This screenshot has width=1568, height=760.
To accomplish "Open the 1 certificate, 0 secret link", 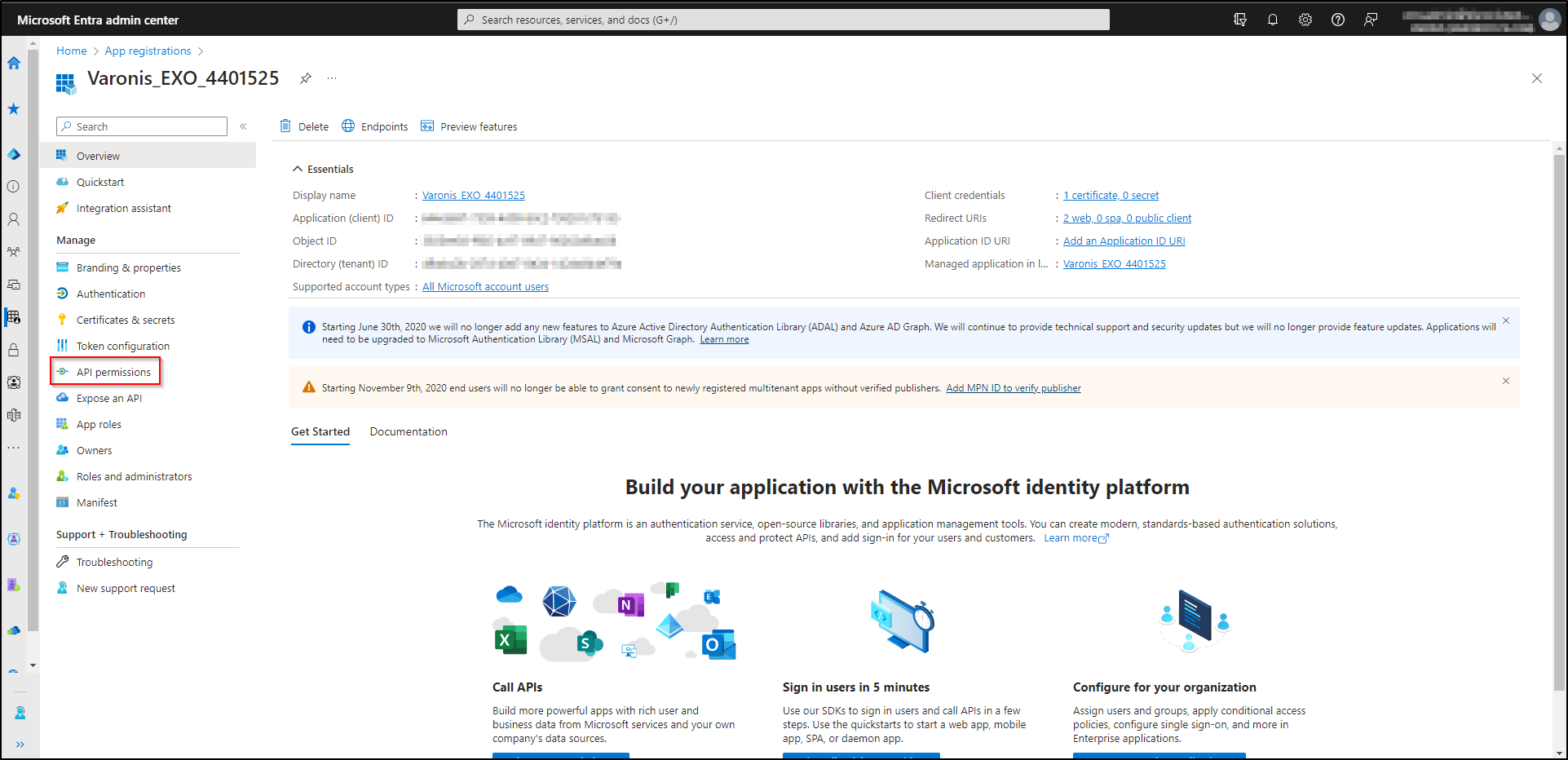I will click(x=1111, y=195).
